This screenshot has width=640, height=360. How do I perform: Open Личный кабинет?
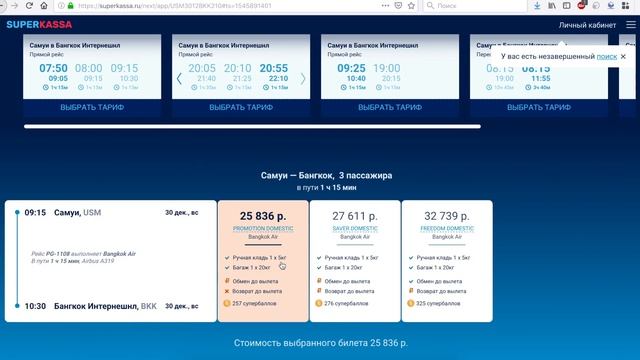coord(587,25)
